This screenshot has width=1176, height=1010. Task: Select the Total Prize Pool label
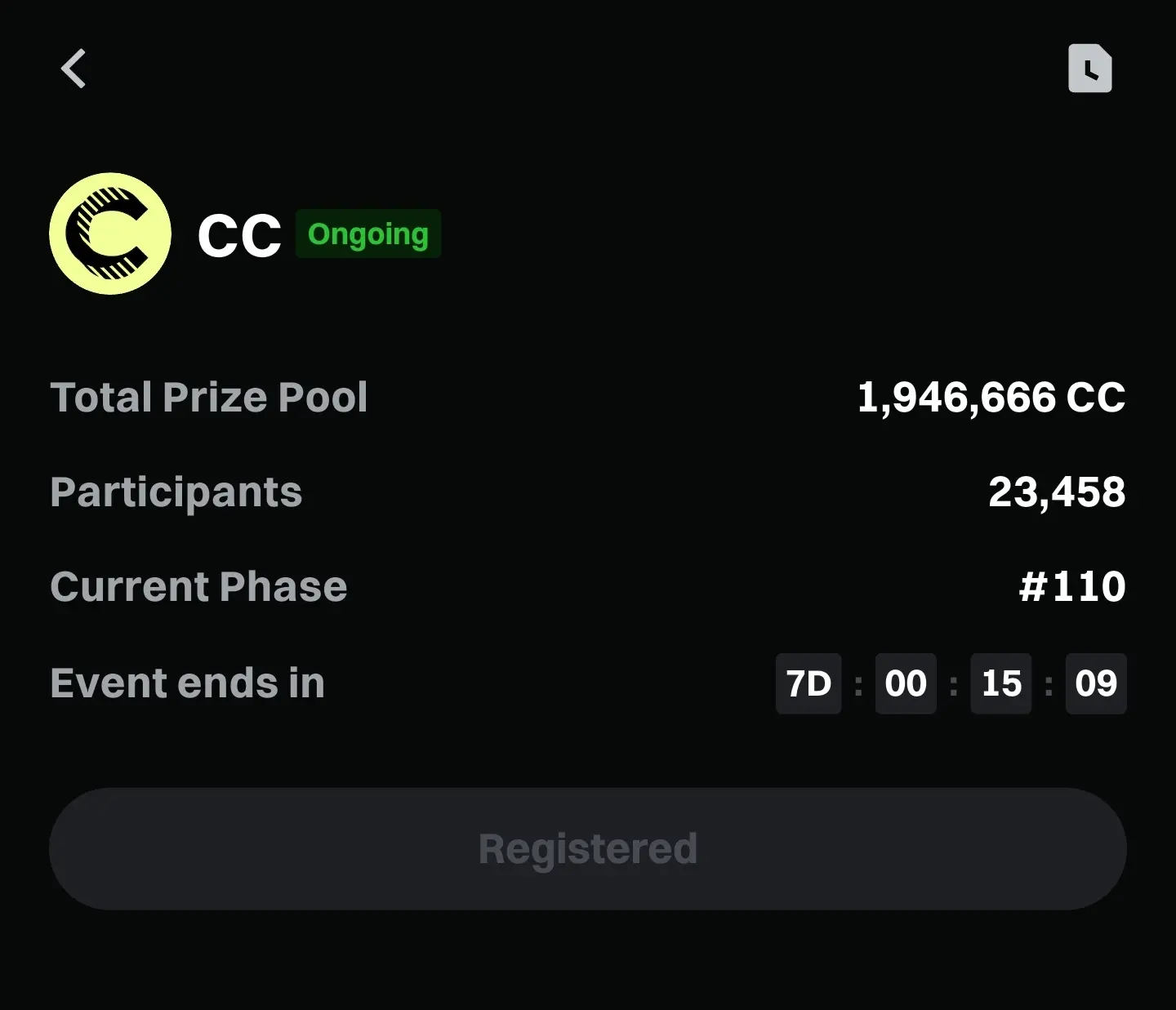(209, 398)
